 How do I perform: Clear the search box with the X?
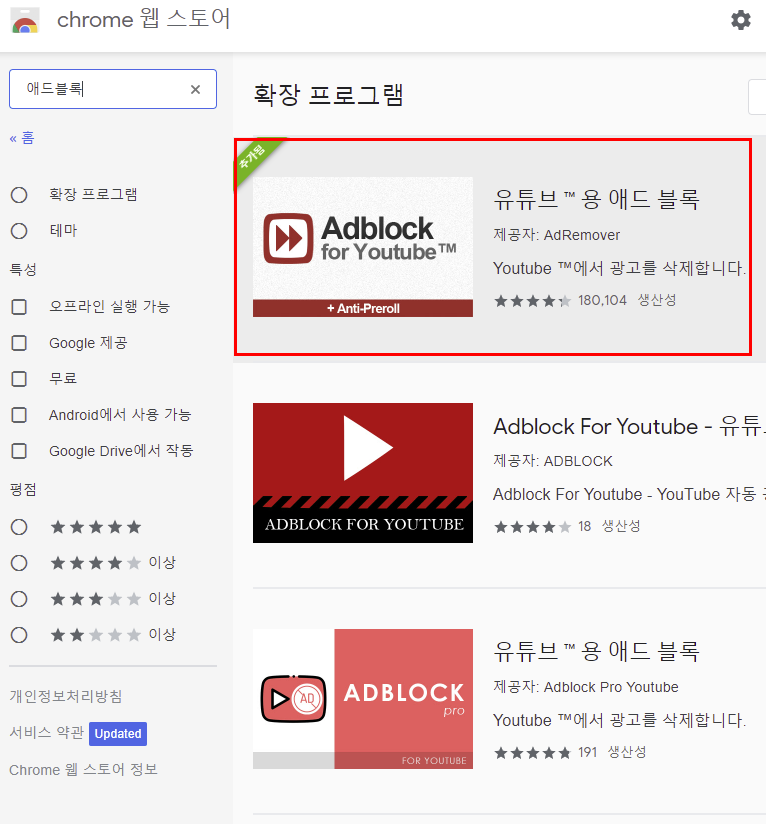point(195,89)
